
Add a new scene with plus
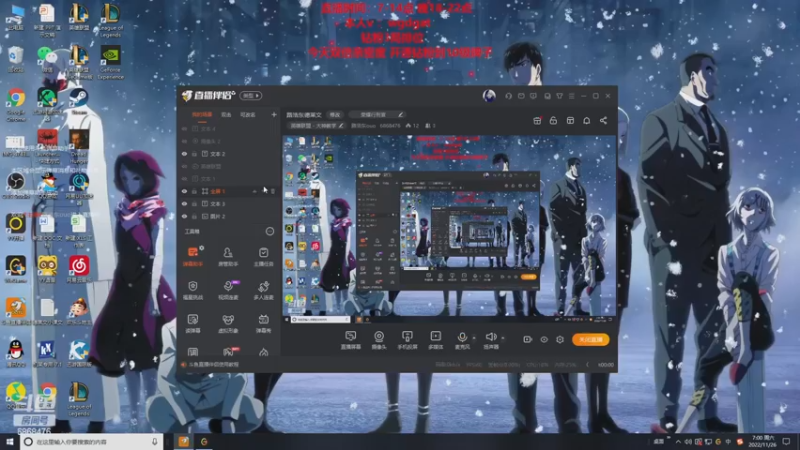tap(274, 114)
